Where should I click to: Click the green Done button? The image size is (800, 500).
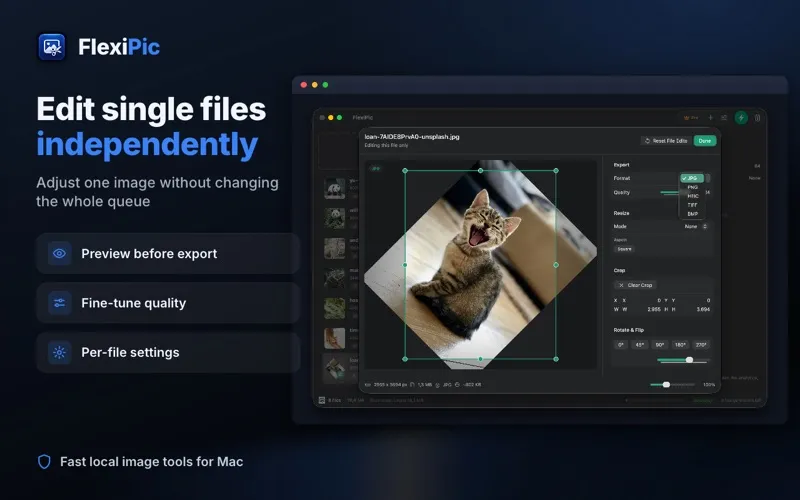[x=705, y=141]
